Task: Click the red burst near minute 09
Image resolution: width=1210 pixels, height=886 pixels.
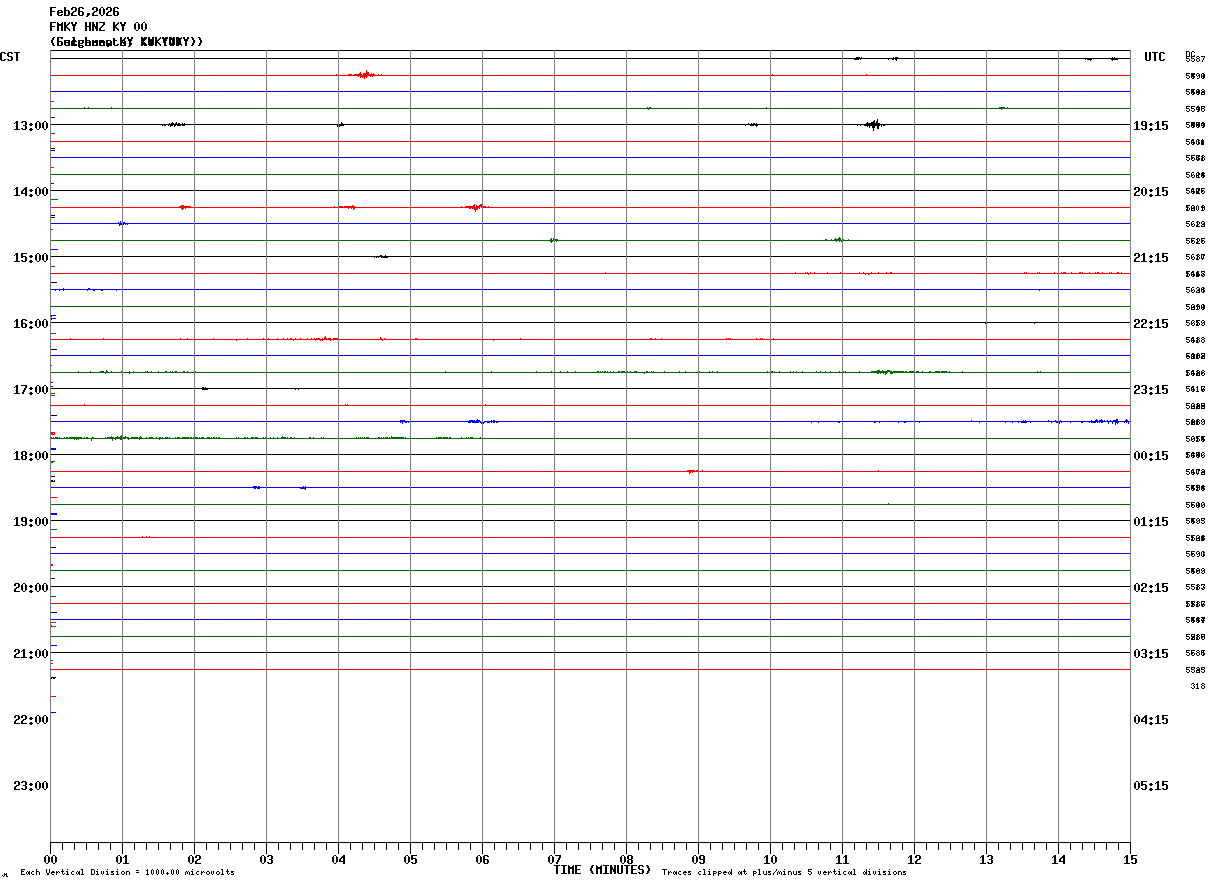Action: click(x=694, y=471)
